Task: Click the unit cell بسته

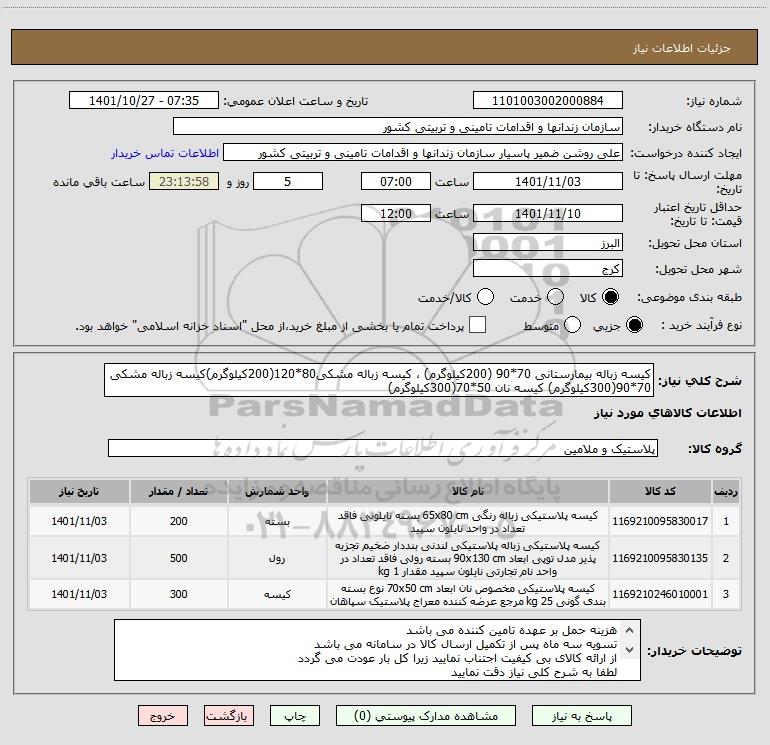Action: pos(277,521)
